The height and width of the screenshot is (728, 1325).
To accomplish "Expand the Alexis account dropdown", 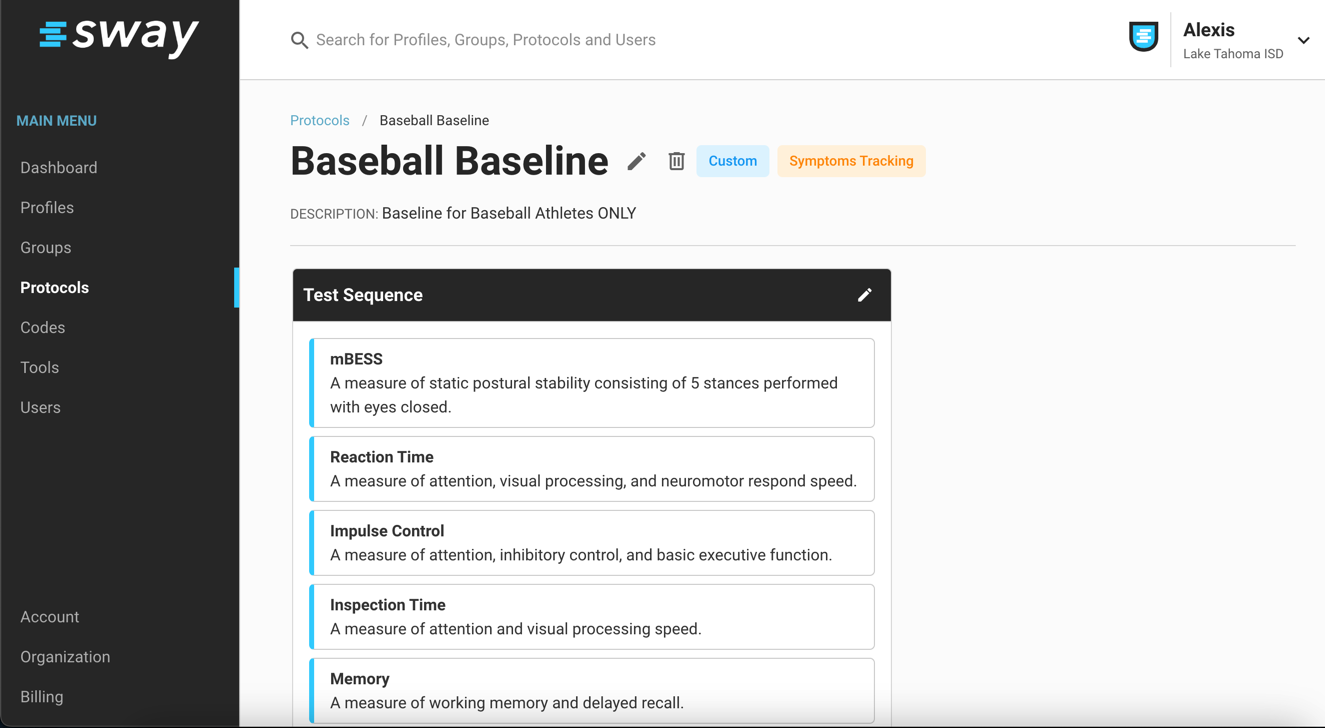I will (1303, 41).
